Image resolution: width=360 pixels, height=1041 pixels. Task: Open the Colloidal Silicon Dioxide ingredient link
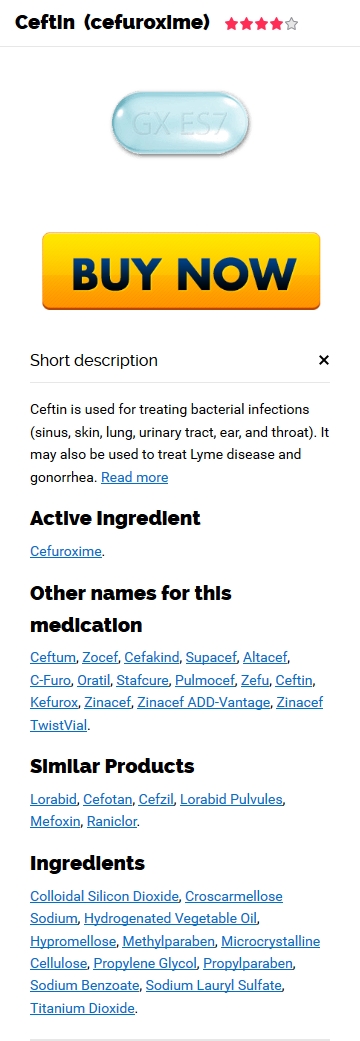pyautogui.click(x=104, y=896)
